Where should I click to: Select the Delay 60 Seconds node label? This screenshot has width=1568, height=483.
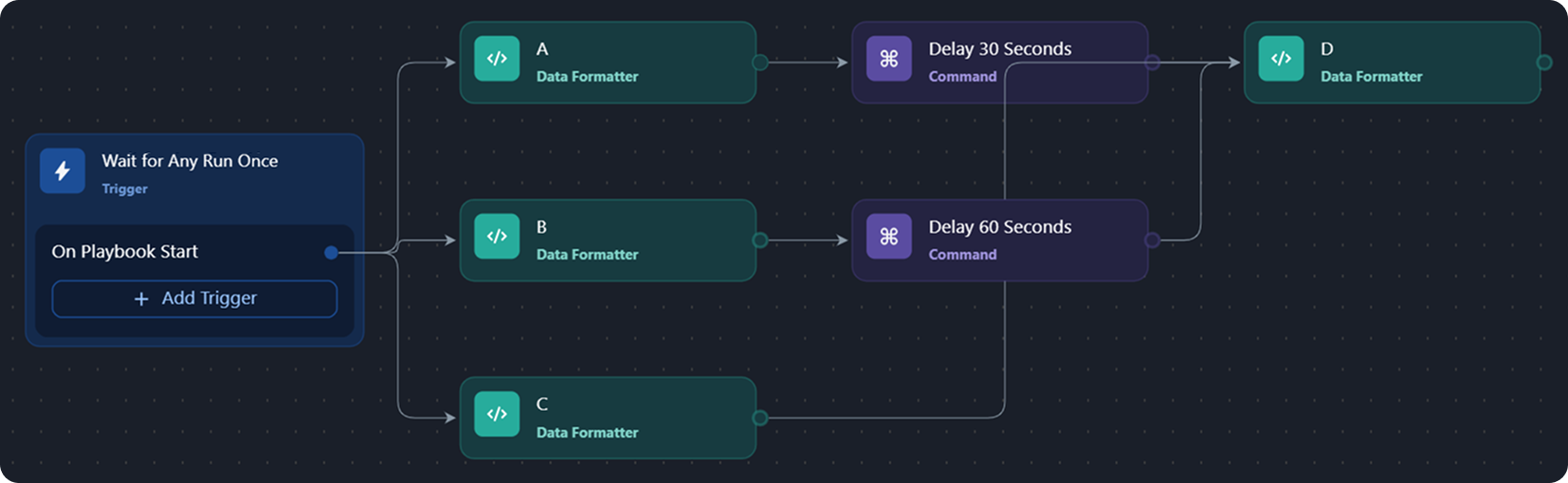[999, 227]
